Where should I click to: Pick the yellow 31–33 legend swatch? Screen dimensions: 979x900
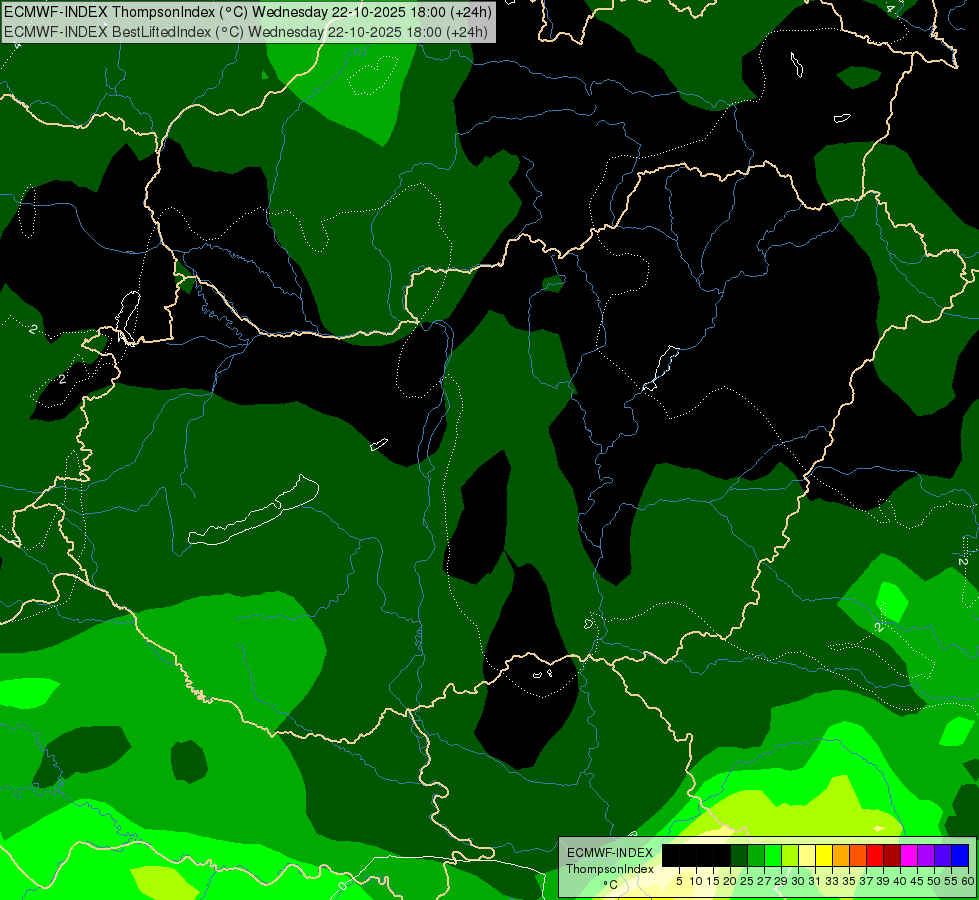(824, 855)
